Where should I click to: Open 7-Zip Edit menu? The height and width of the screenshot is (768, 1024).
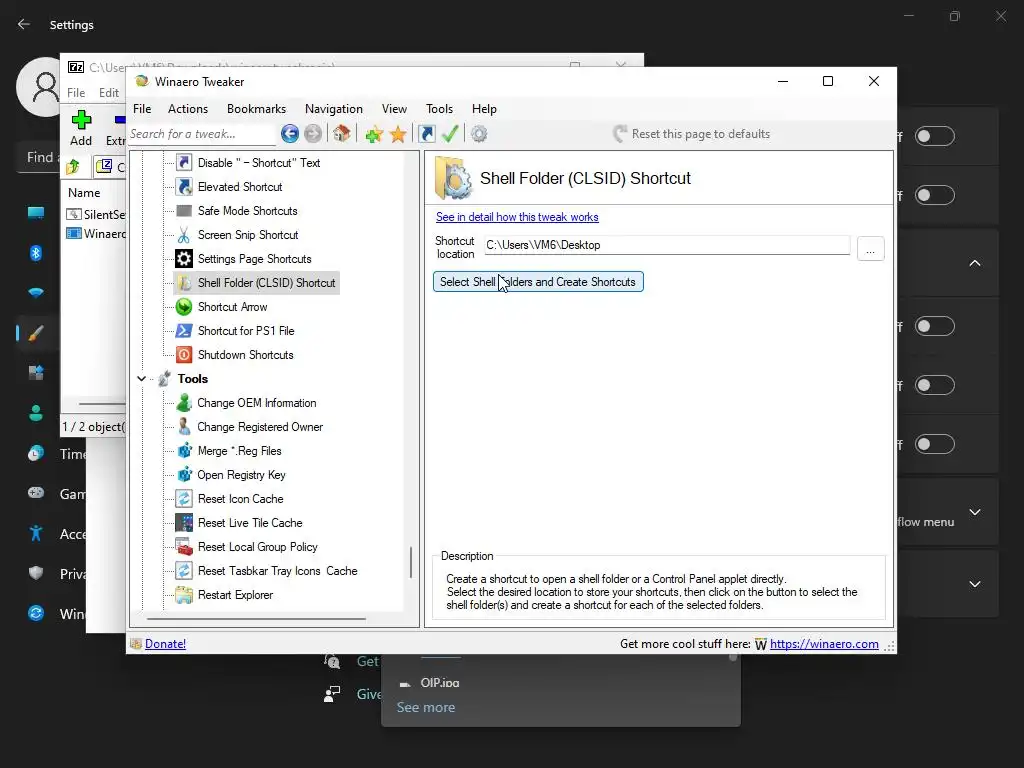pos(108,93)
